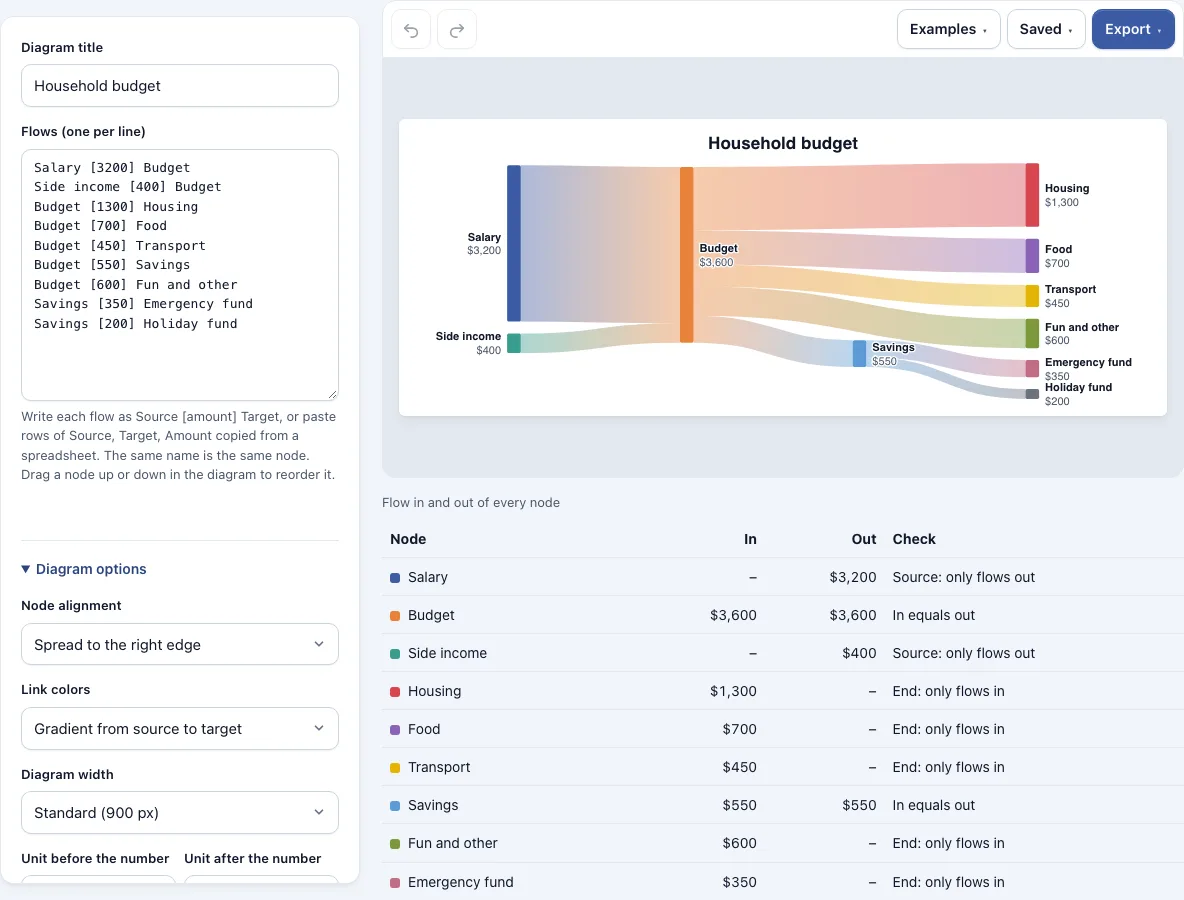Click the Salary row in the table
Image resolution: width=1184 pixels, height=900 pixels.
[782, 577]
